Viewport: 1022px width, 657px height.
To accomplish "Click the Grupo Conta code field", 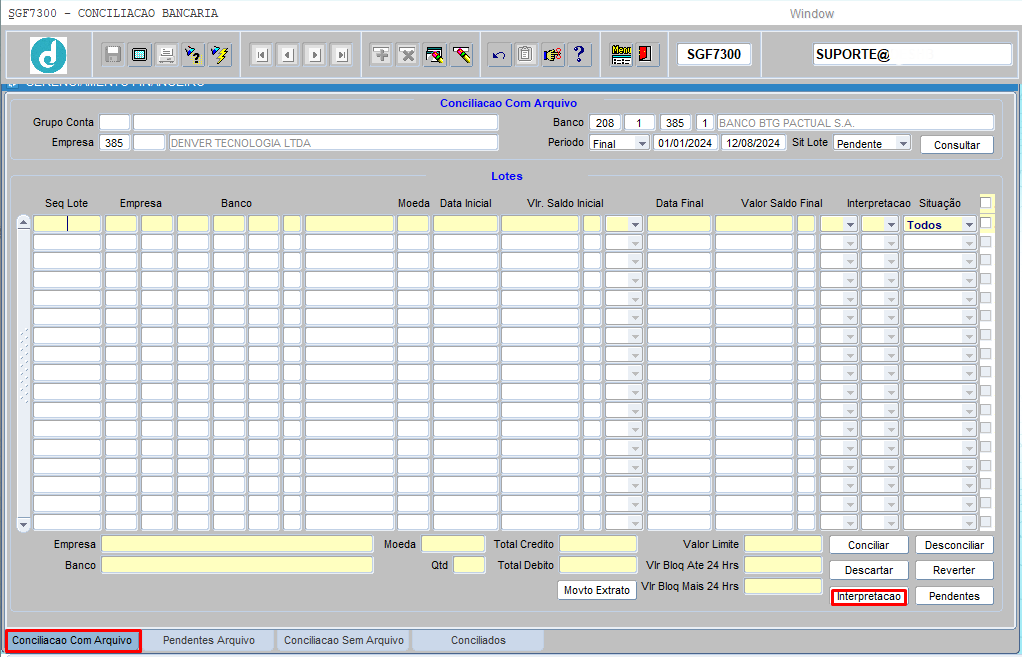I will pos(115,123).
